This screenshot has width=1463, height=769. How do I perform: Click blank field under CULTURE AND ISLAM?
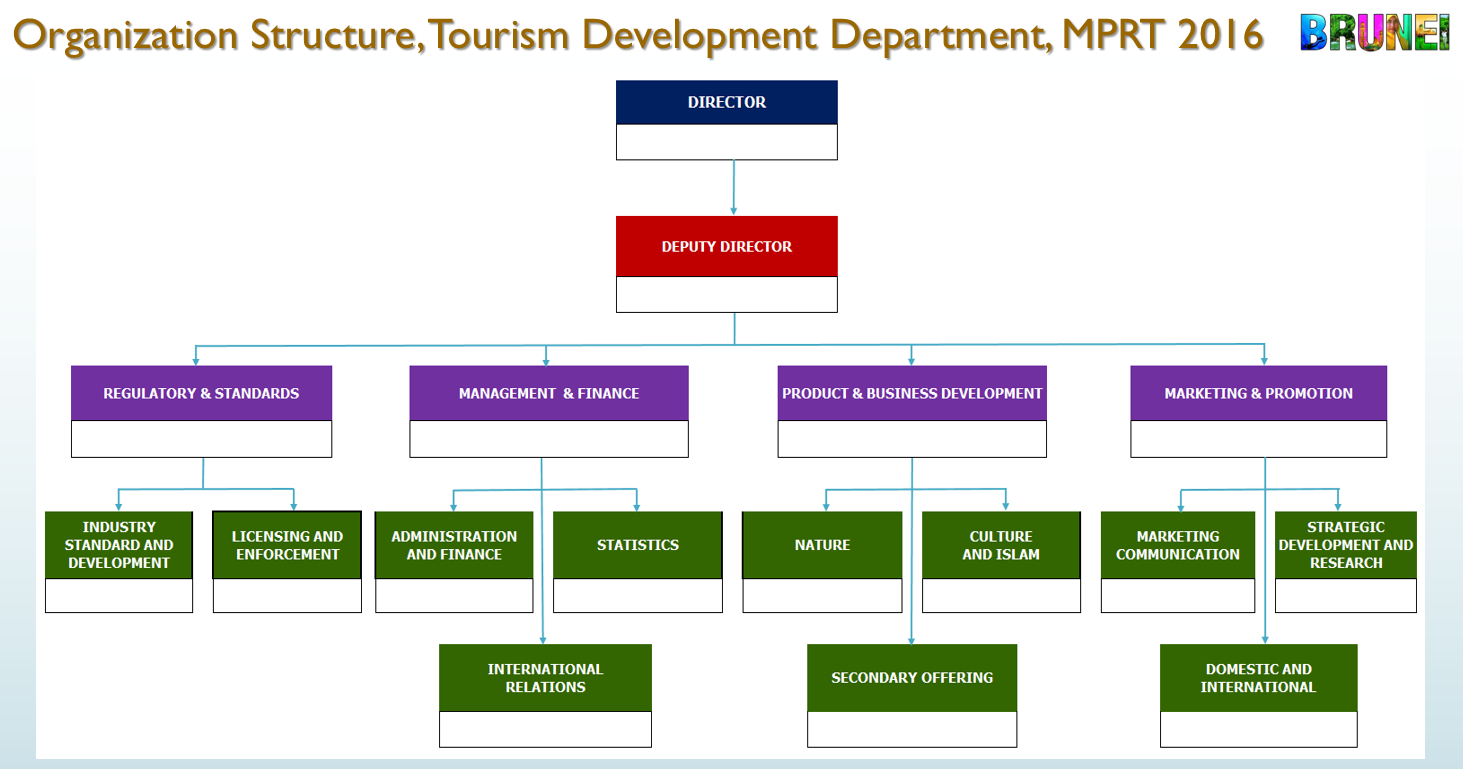coord(1001,595)
